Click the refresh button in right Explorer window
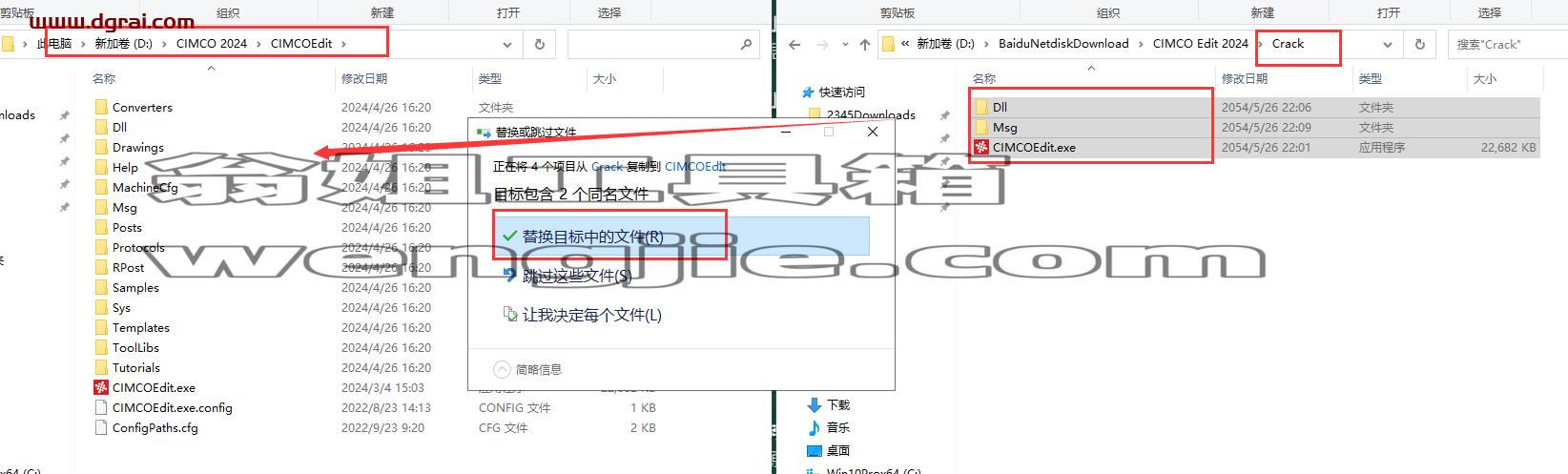Viewport: 1568px width, 474px height. (1420, 44)
